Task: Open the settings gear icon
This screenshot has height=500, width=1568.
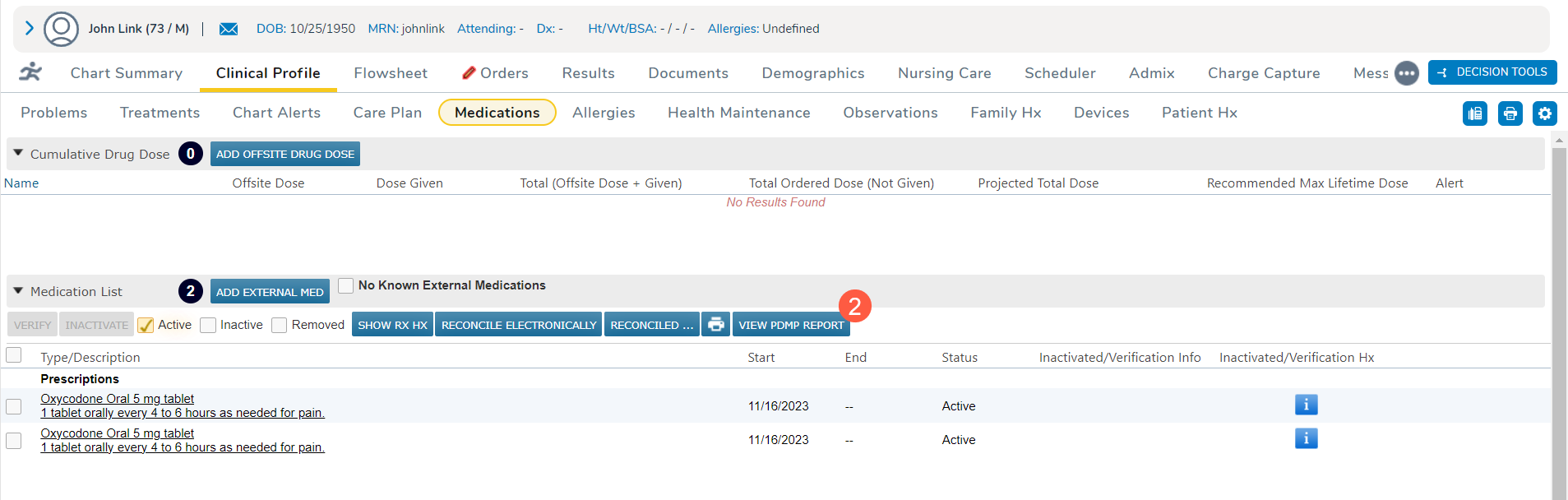Action: (1544, 113)
